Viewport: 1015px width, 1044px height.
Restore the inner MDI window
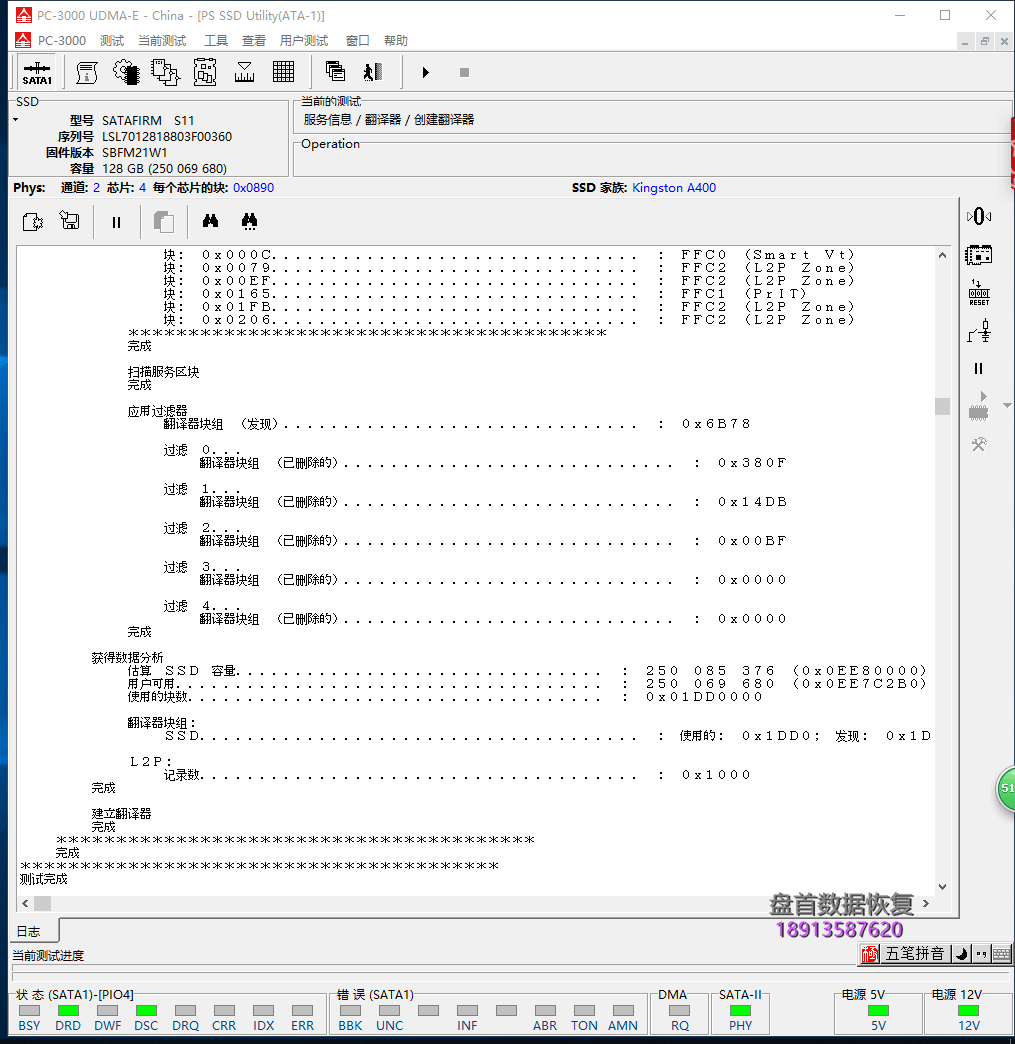(x=984, y=41)
